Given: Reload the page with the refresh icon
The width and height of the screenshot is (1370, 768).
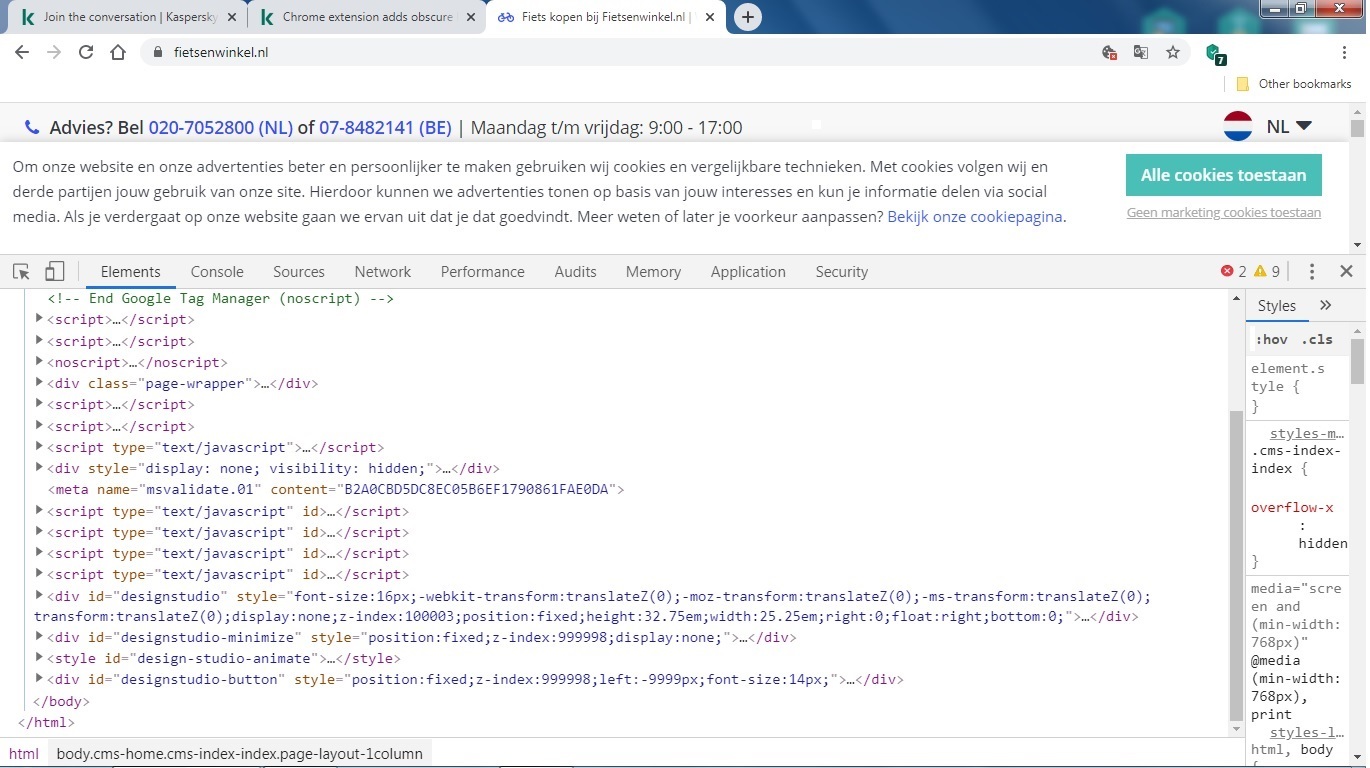Looking at the screenshot, I should 86,52.
